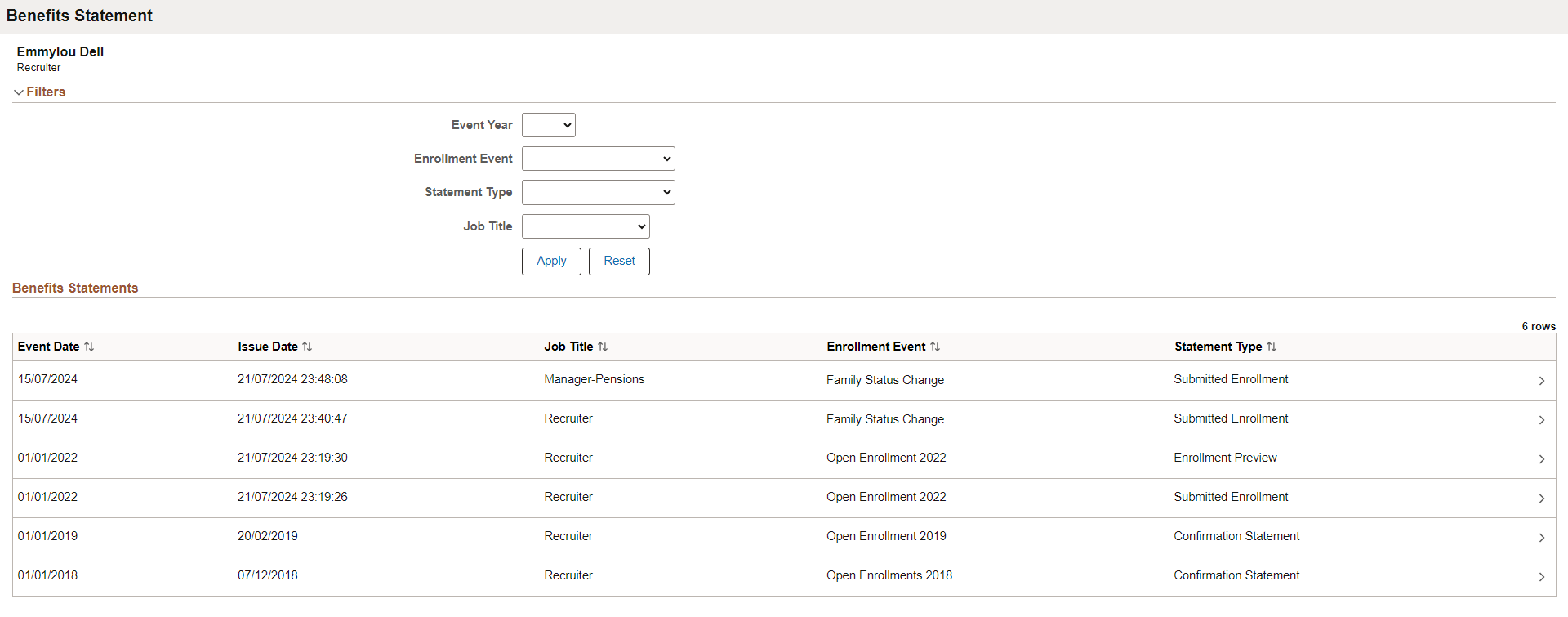This screenshot has width=1568, height=617.
Task: Click event date 01/01/2018
Action: [48, 575]
